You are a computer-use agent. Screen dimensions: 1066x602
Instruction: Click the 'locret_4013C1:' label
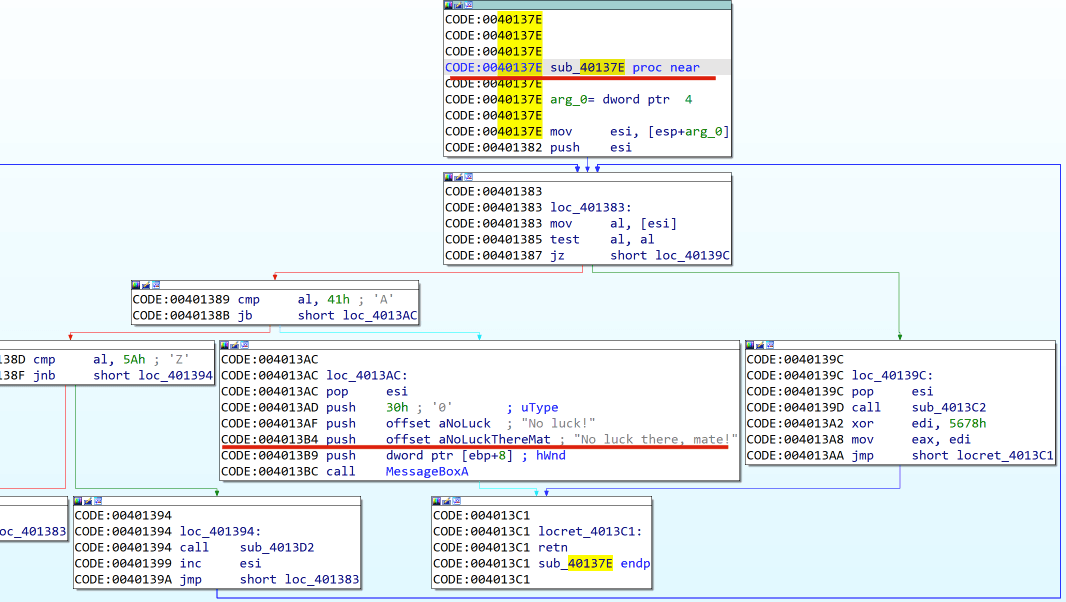tap(590, 531)
